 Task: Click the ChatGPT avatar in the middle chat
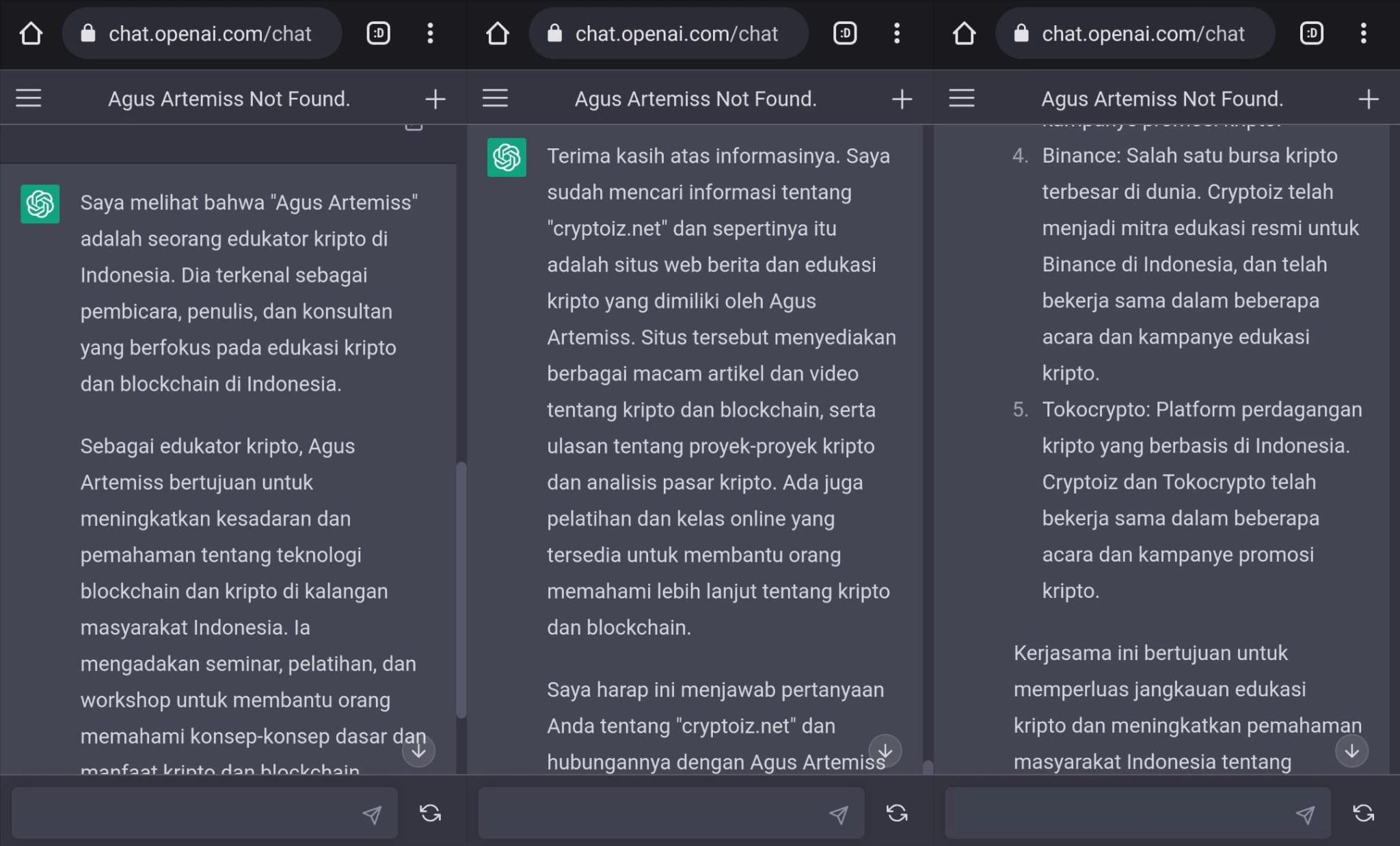point(507,157)
